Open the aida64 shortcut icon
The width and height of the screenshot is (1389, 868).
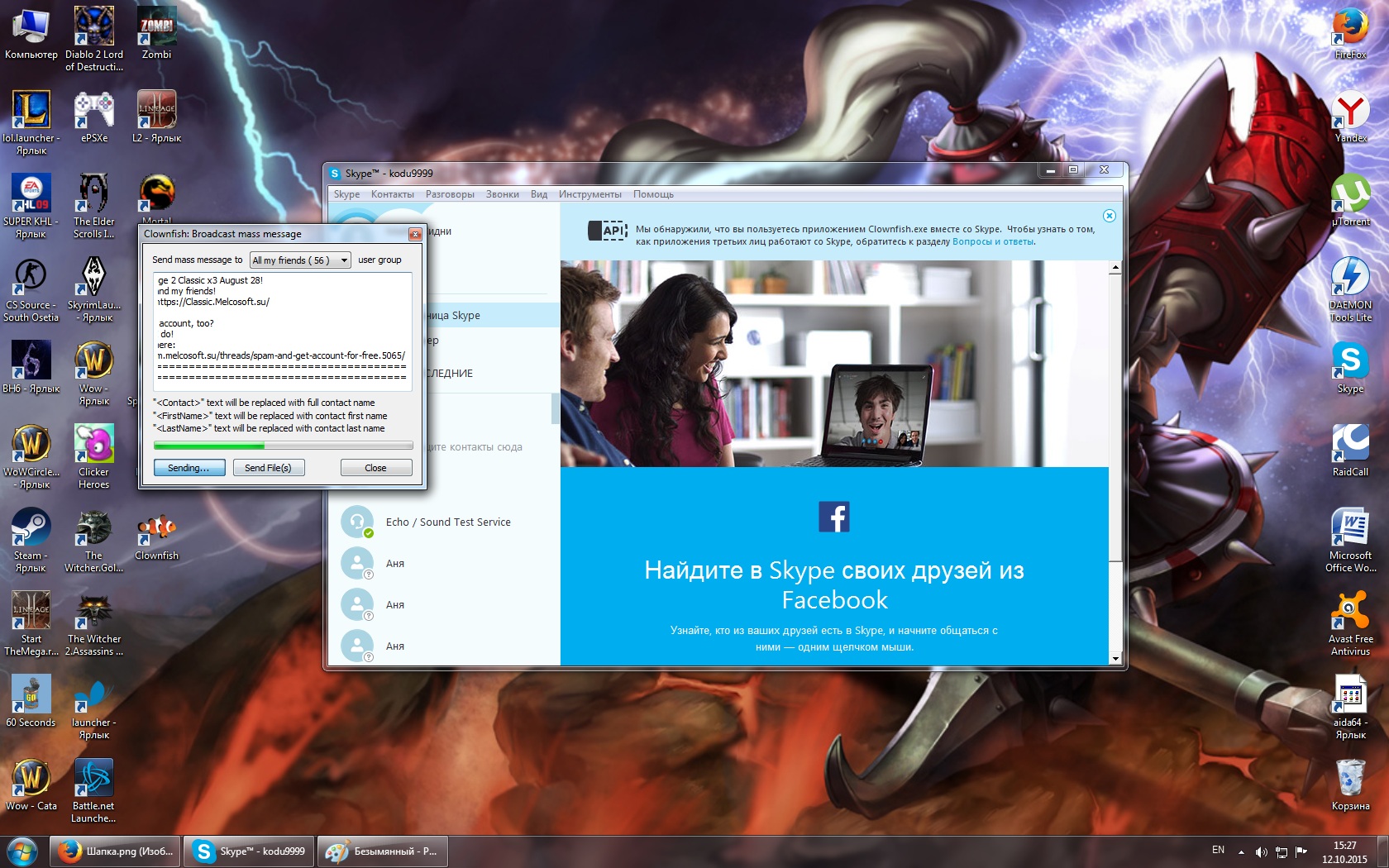[1350, 706]
